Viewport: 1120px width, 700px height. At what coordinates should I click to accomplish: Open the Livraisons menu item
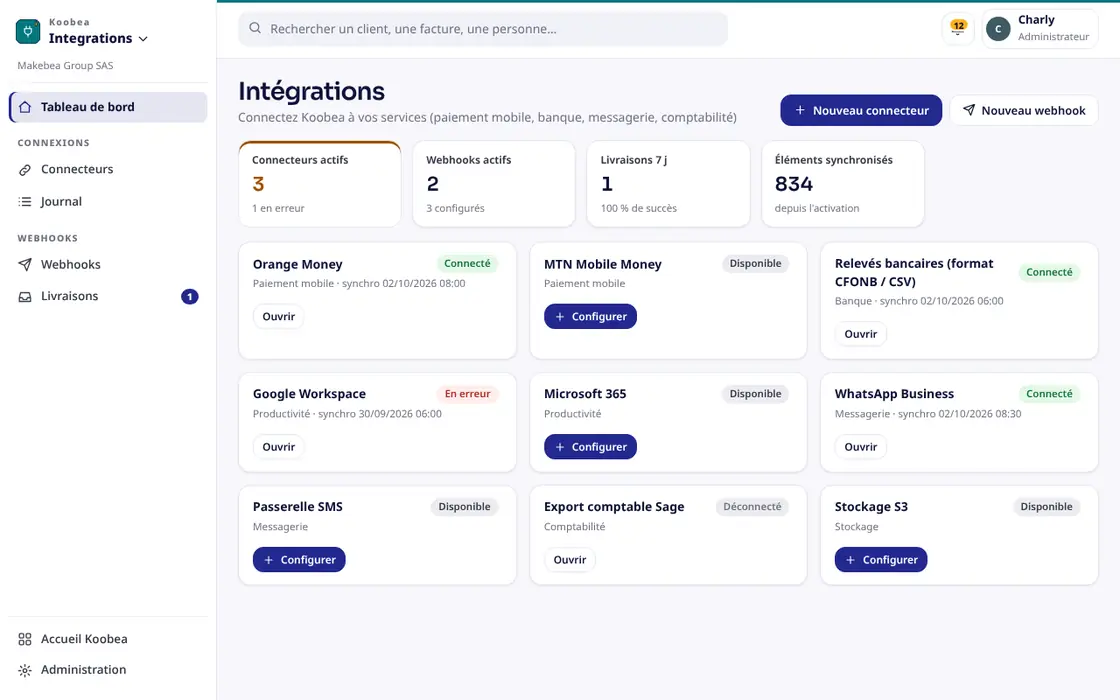(109, 296)
